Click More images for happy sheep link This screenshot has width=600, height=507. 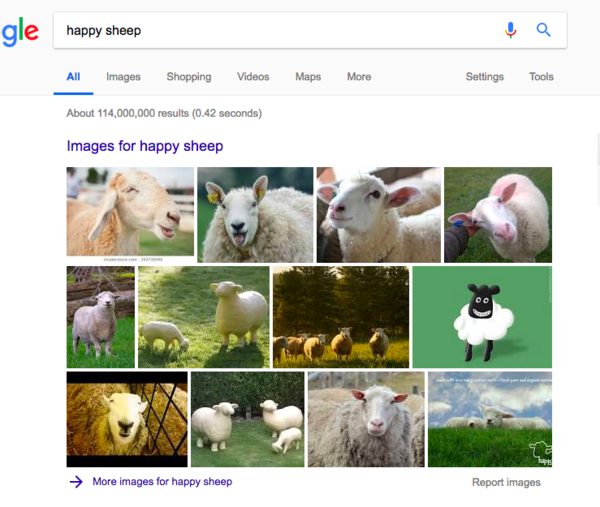162,482
